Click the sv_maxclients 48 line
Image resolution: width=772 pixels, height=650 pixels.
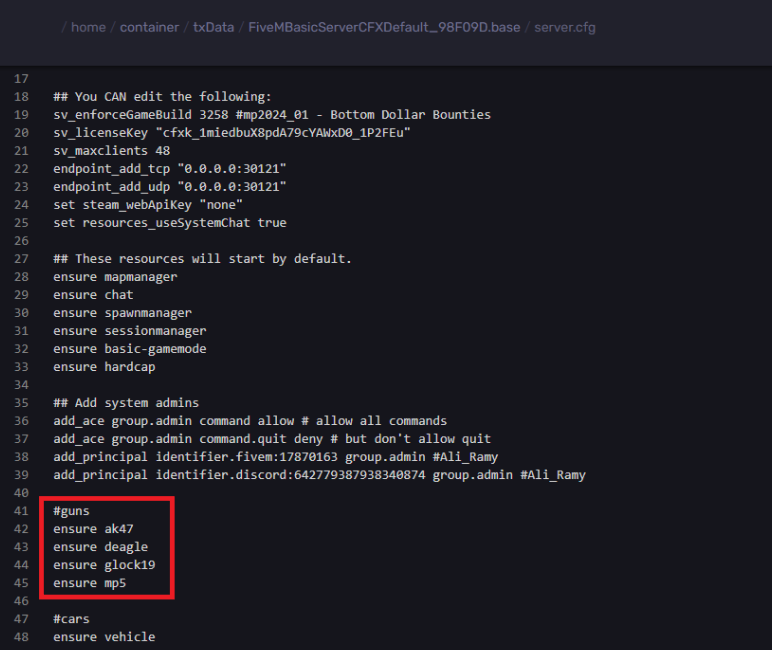[x=111, y=151]
